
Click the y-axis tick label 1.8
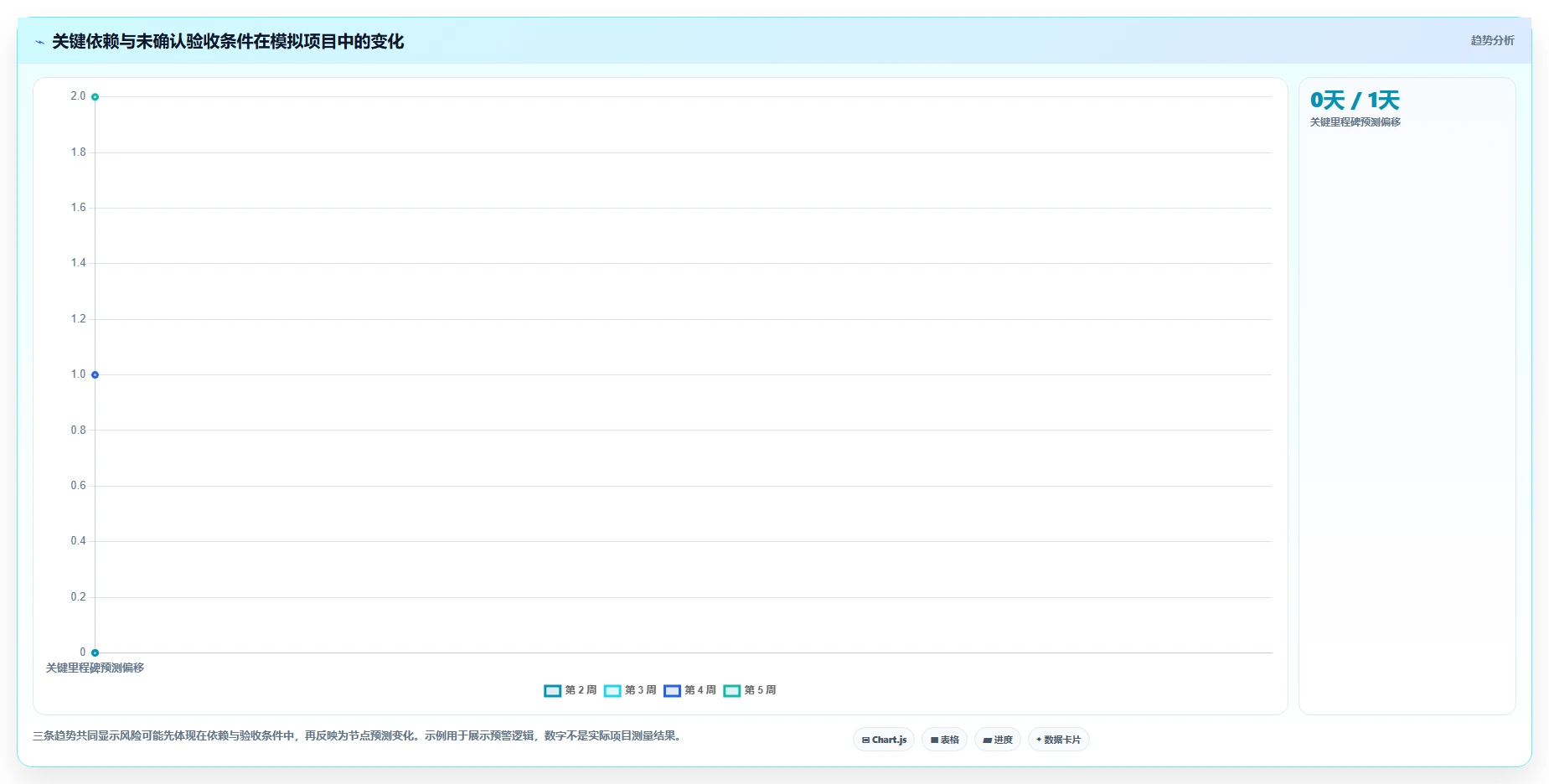(x=78, y=152)
